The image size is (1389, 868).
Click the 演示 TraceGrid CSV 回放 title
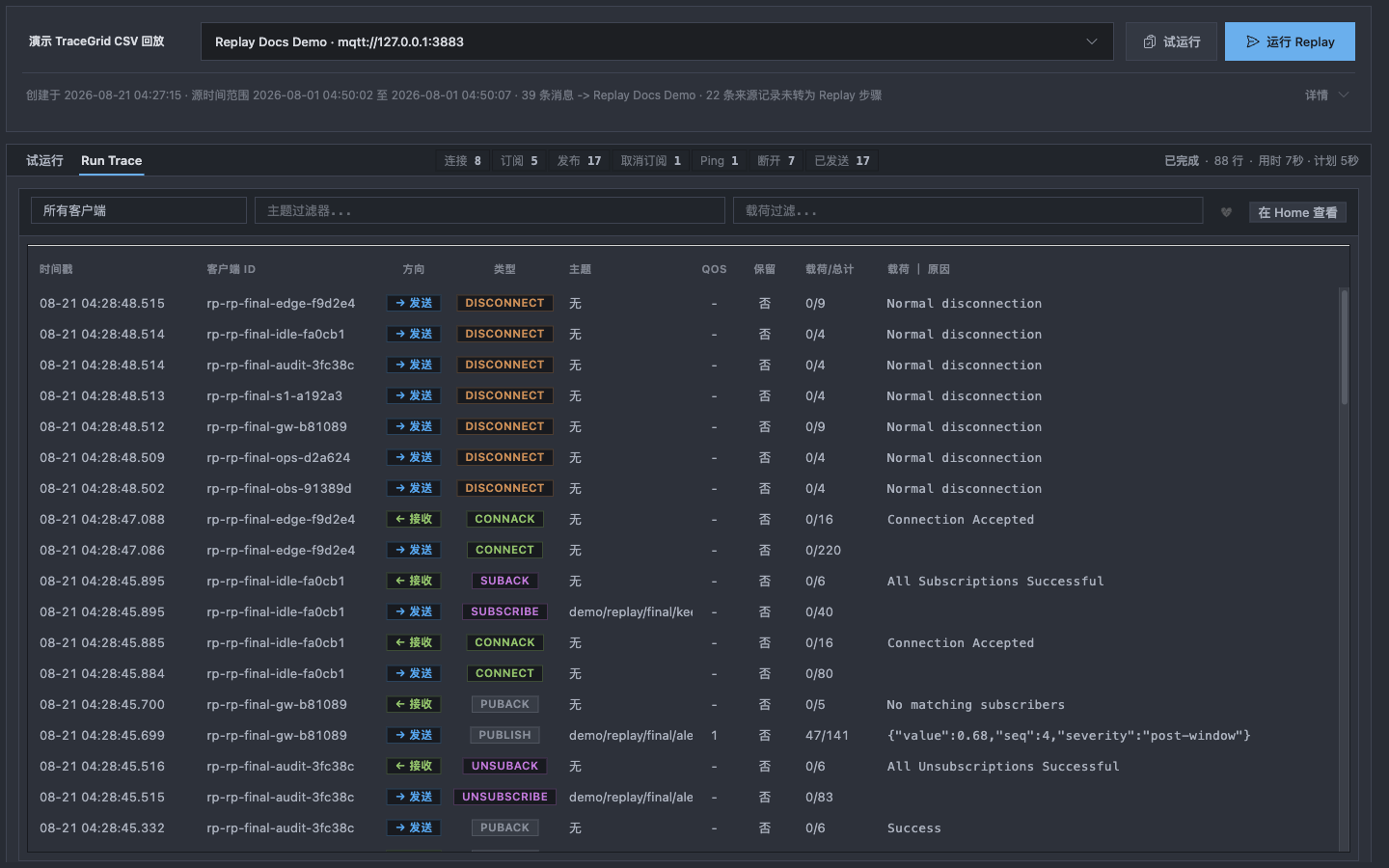tap(96, 41)
